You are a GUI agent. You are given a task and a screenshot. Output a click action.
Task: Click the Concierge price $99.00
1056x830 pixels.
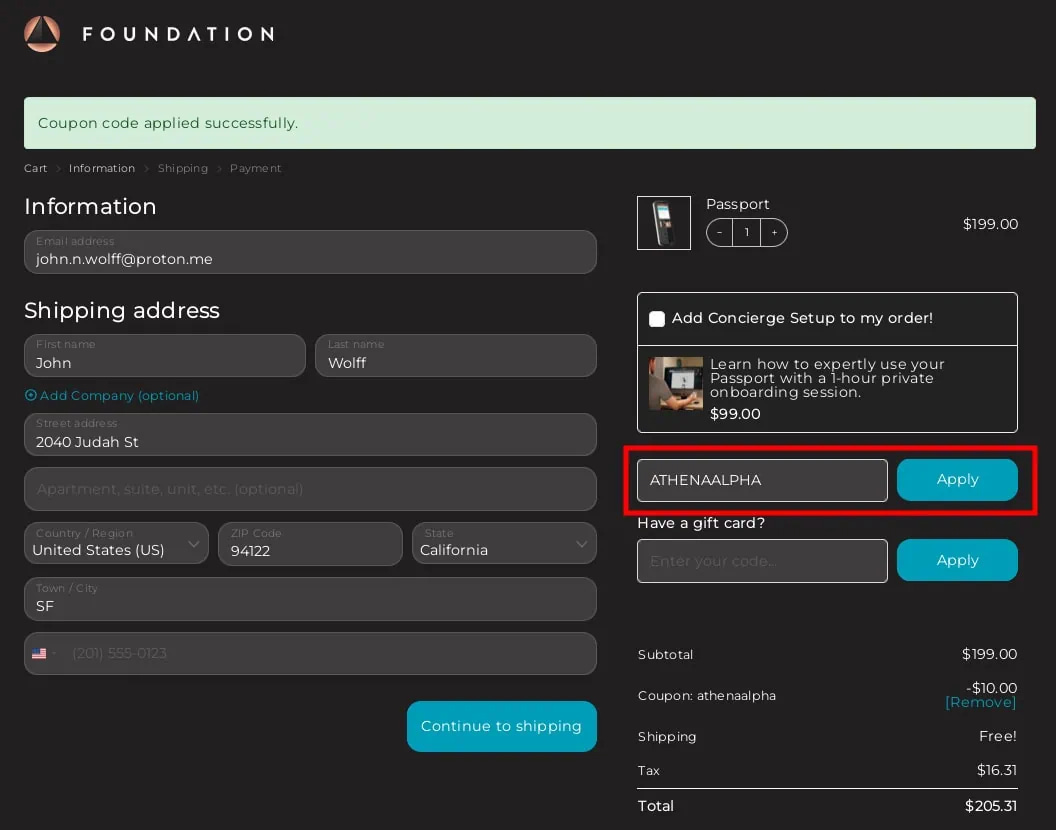point(735,414)
